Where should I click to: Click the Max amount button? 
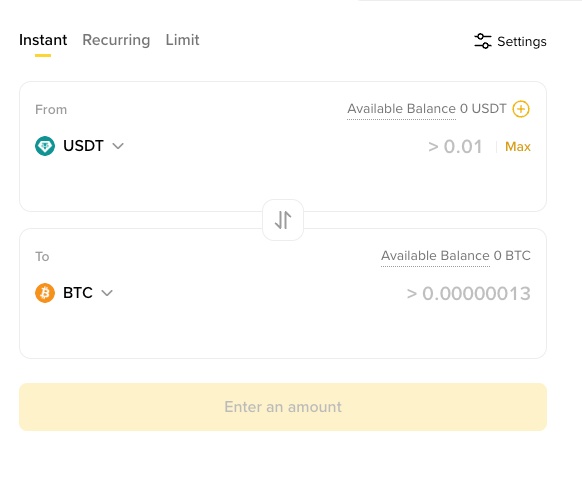(x=518, y=147)
